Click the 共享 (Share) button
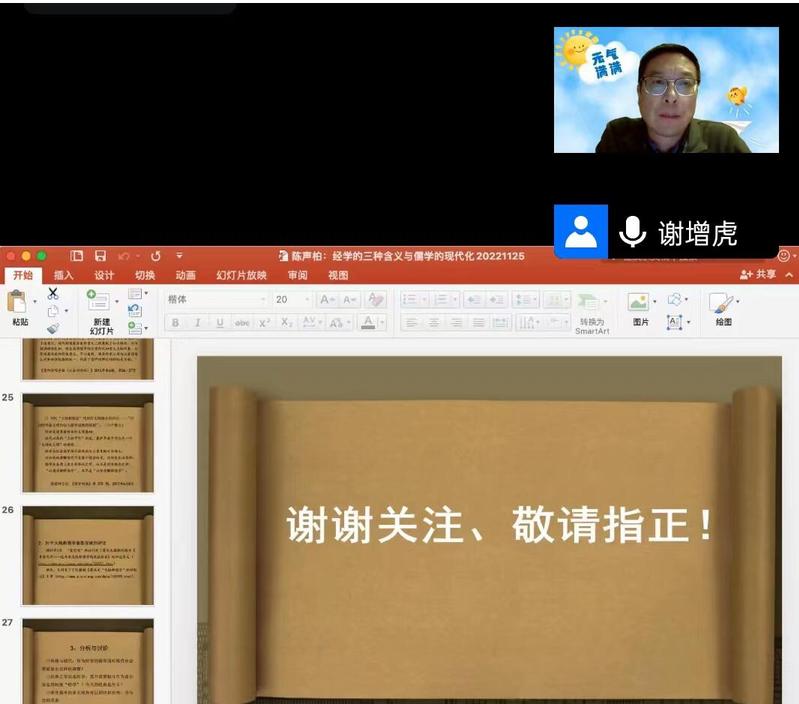This screenshot has height=704, width=799. 759,275
